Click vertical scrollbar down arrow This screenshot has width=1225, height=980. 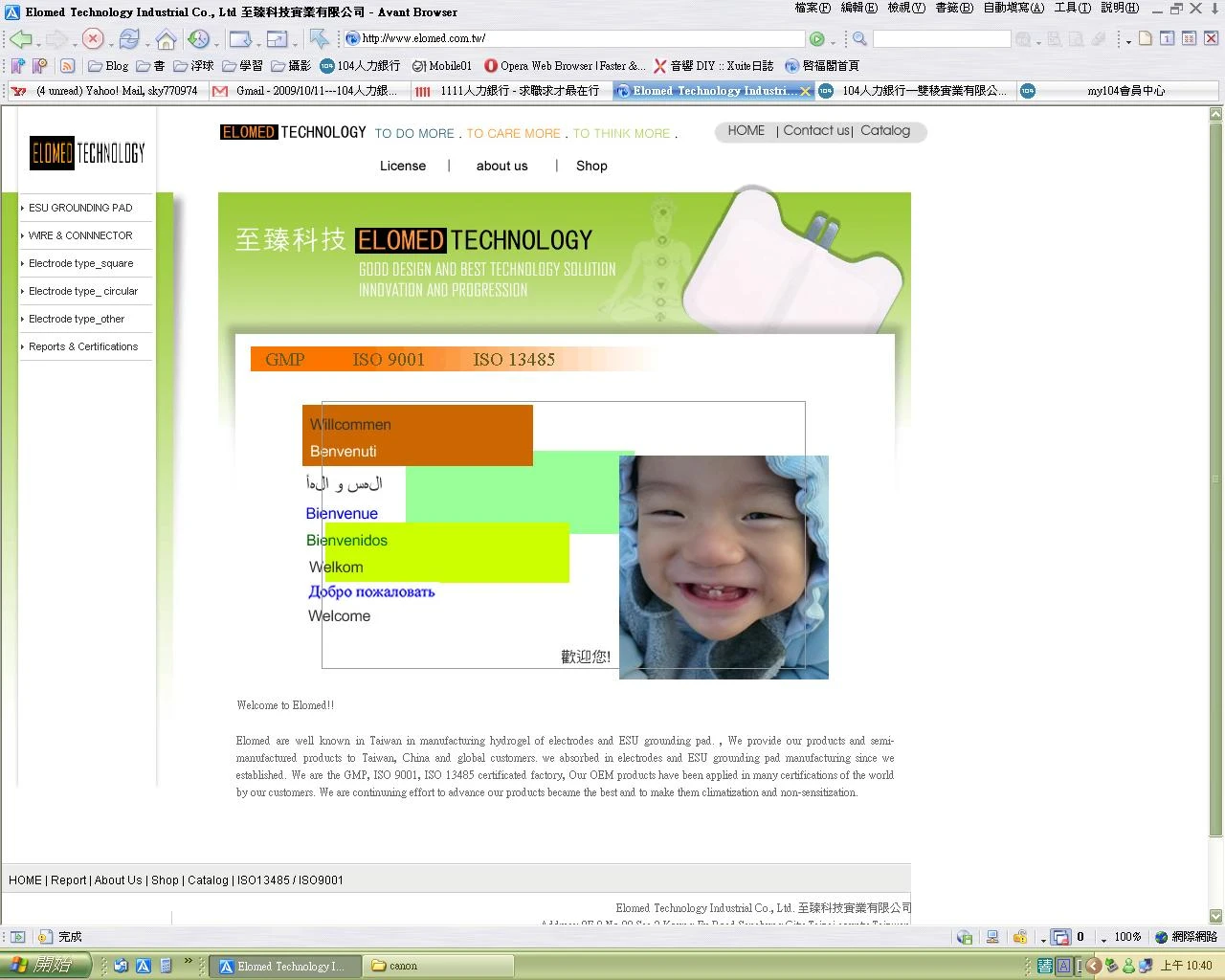click(x=1215, y=915)
